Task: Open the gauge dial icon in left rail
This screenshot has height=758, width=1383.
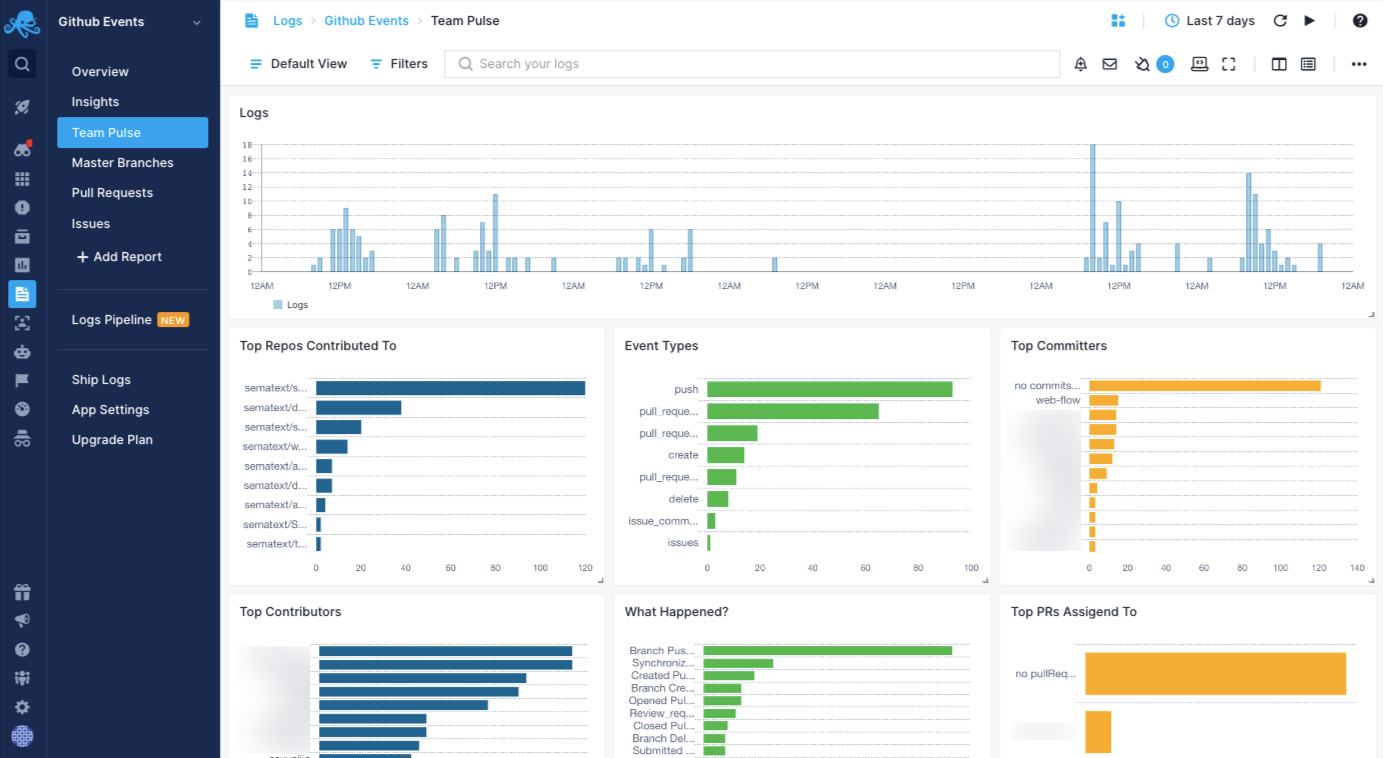Action: coord(22,409)
